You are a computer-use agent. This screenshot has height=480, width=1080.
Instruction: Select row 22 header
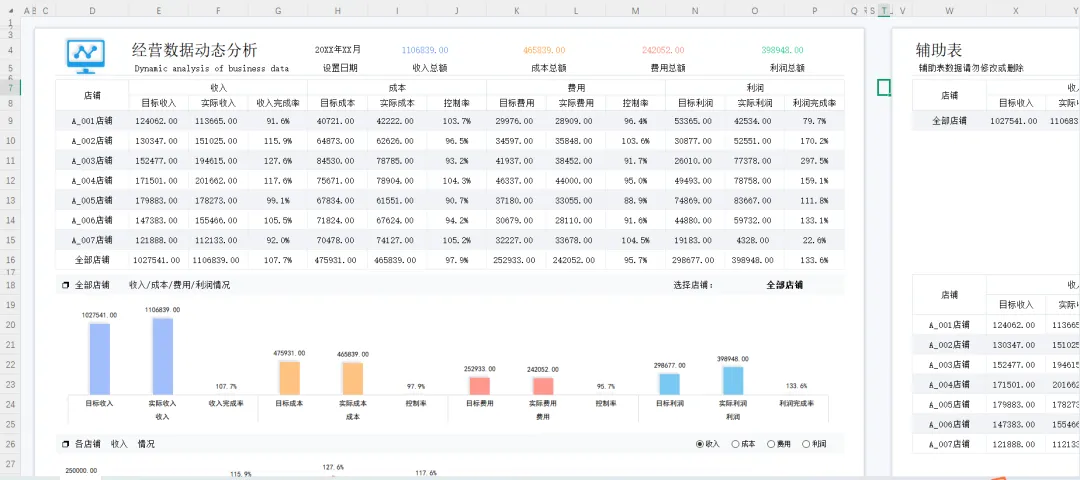(10, 364)
